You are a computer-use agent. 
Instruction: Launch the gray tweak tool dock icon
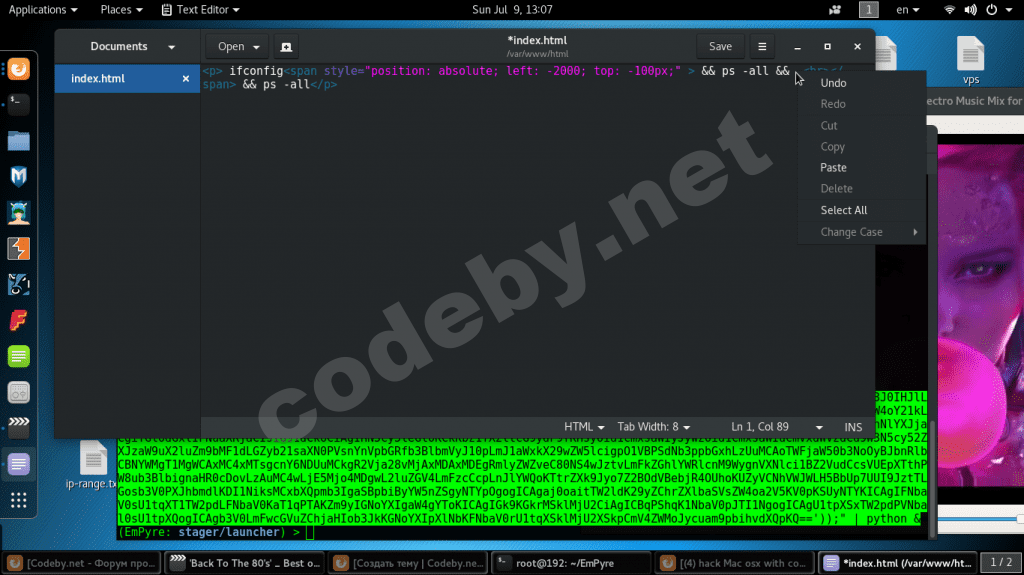pos(18,392)
